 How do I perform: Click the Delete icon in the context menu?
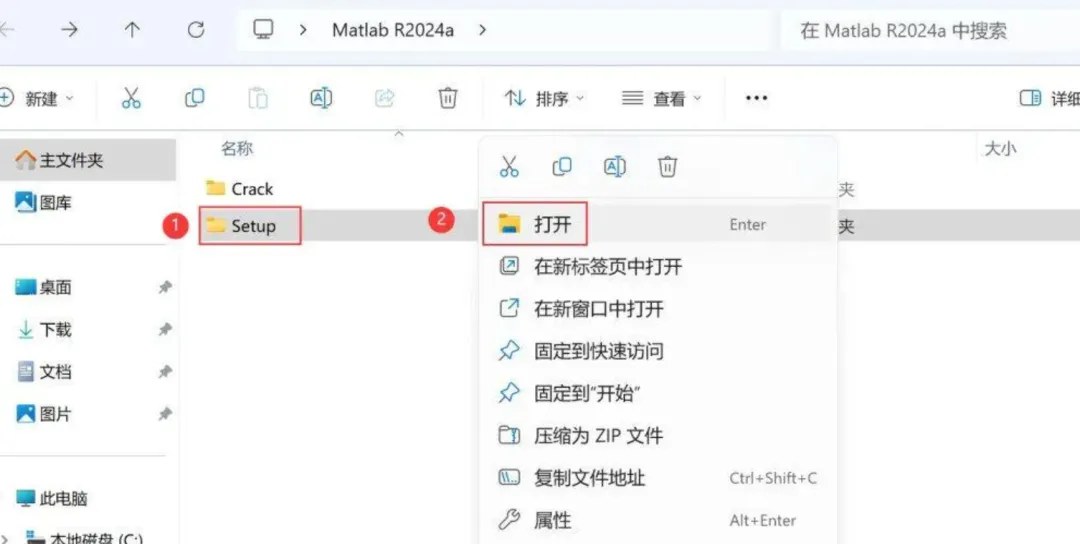(667, 167)
